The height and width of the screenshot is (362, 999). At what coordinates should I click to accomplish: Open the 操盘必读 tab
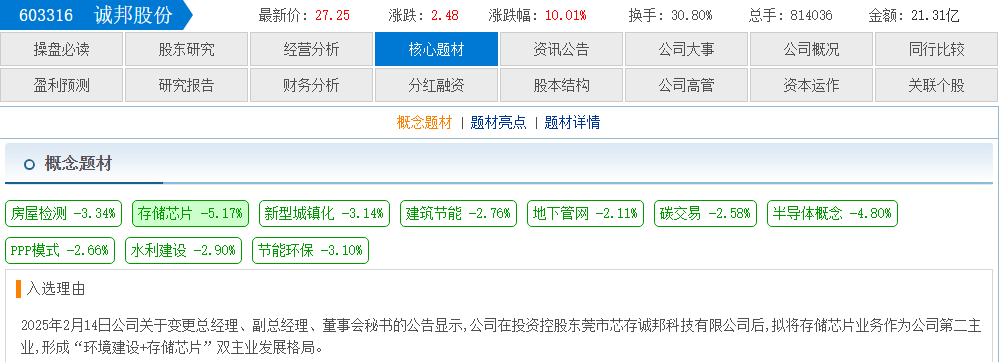tap(62, 49)
